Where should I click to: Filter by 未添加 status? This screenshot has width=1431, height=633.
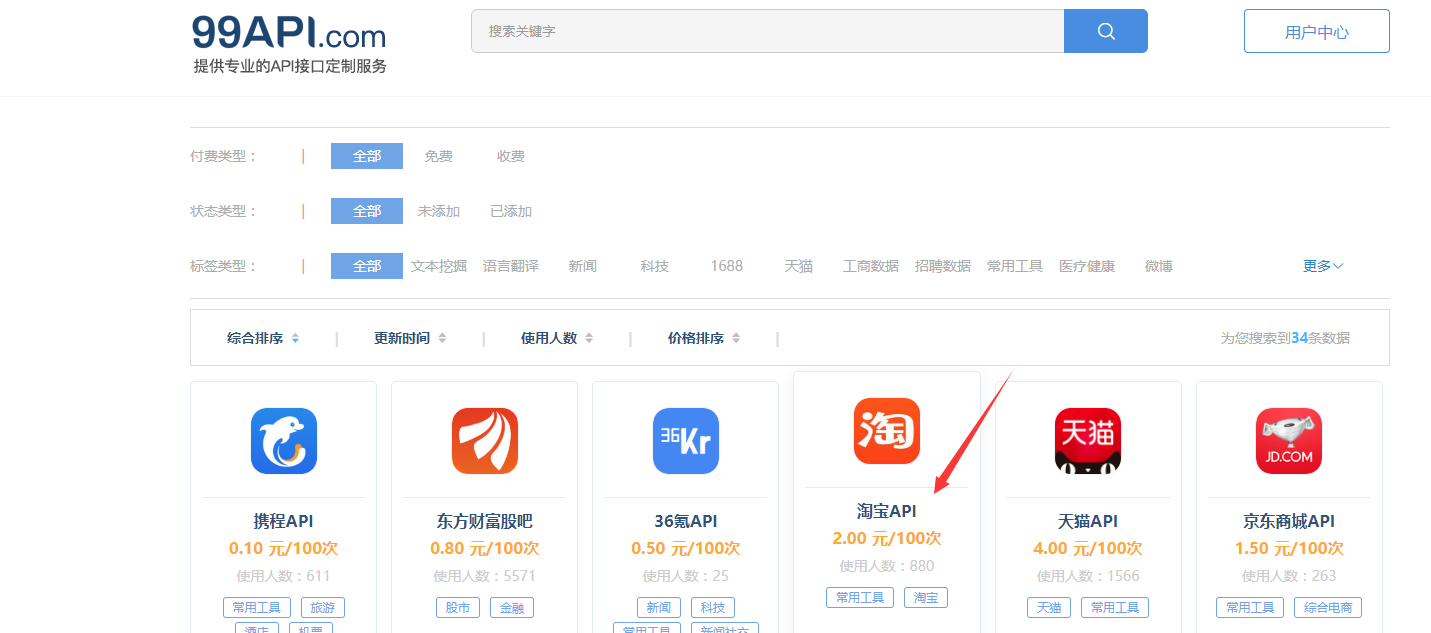pos(438,211)
